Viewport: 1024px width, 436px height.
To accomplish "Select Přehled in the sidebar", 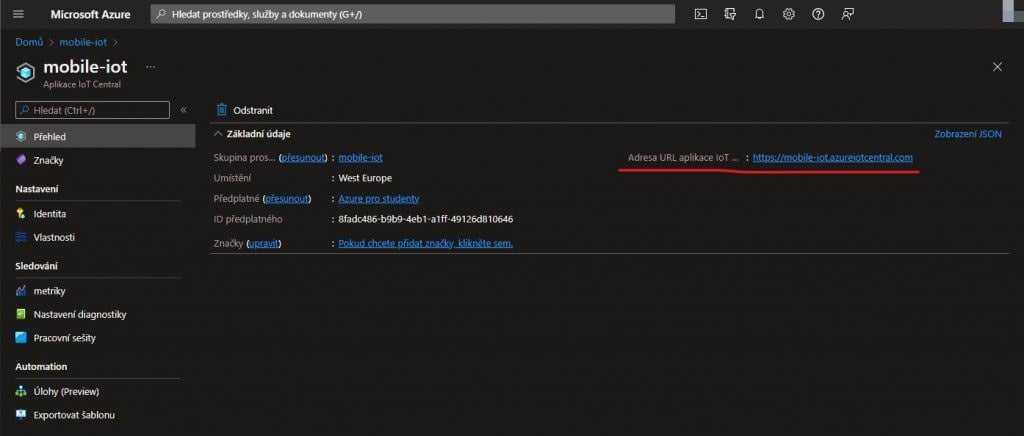I will [48, 136].
